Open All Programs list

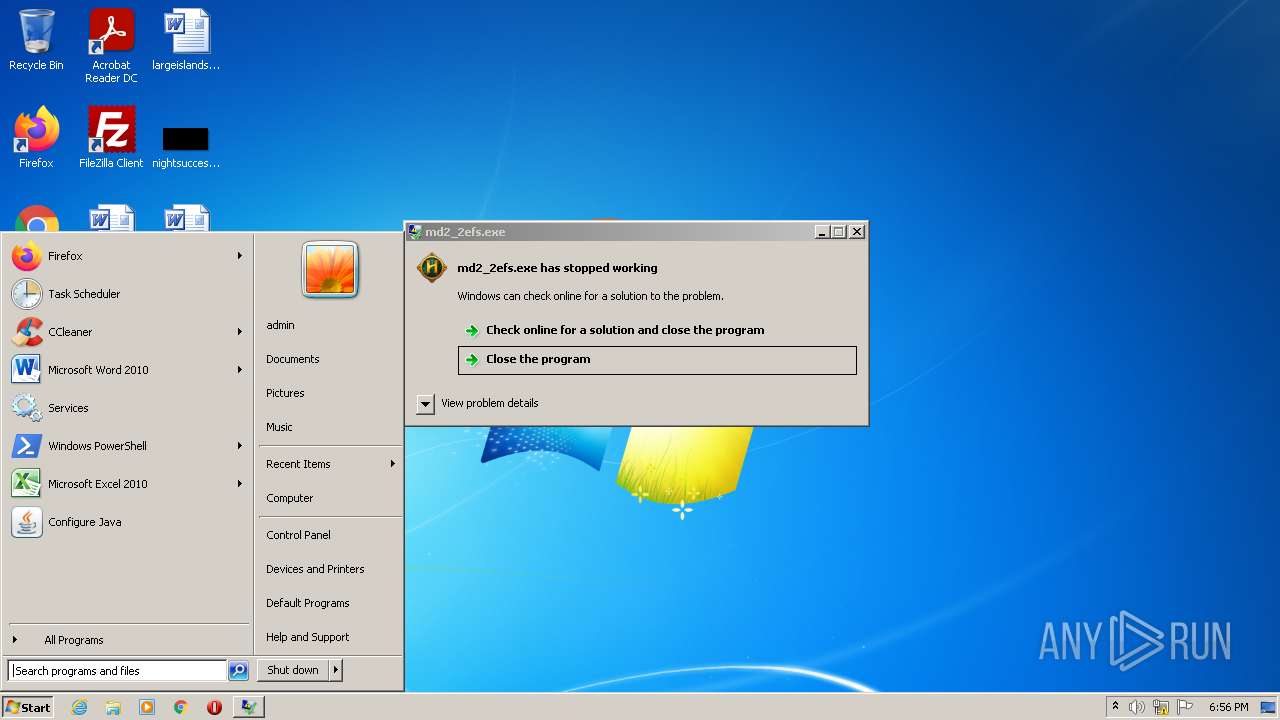click(x=128, y=640)
